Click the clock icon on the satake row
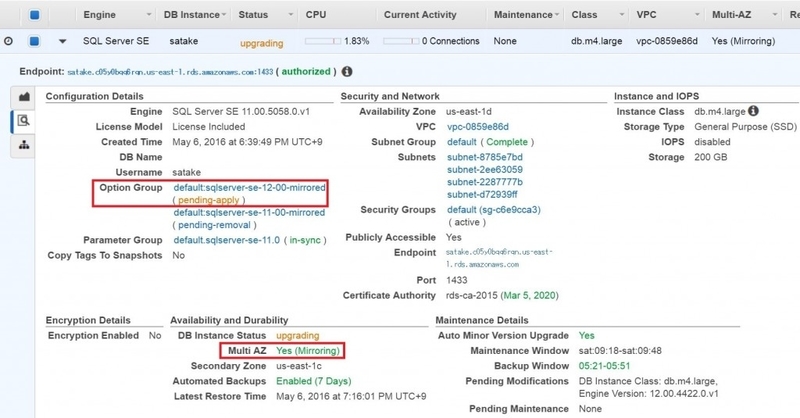 [8, 41]
